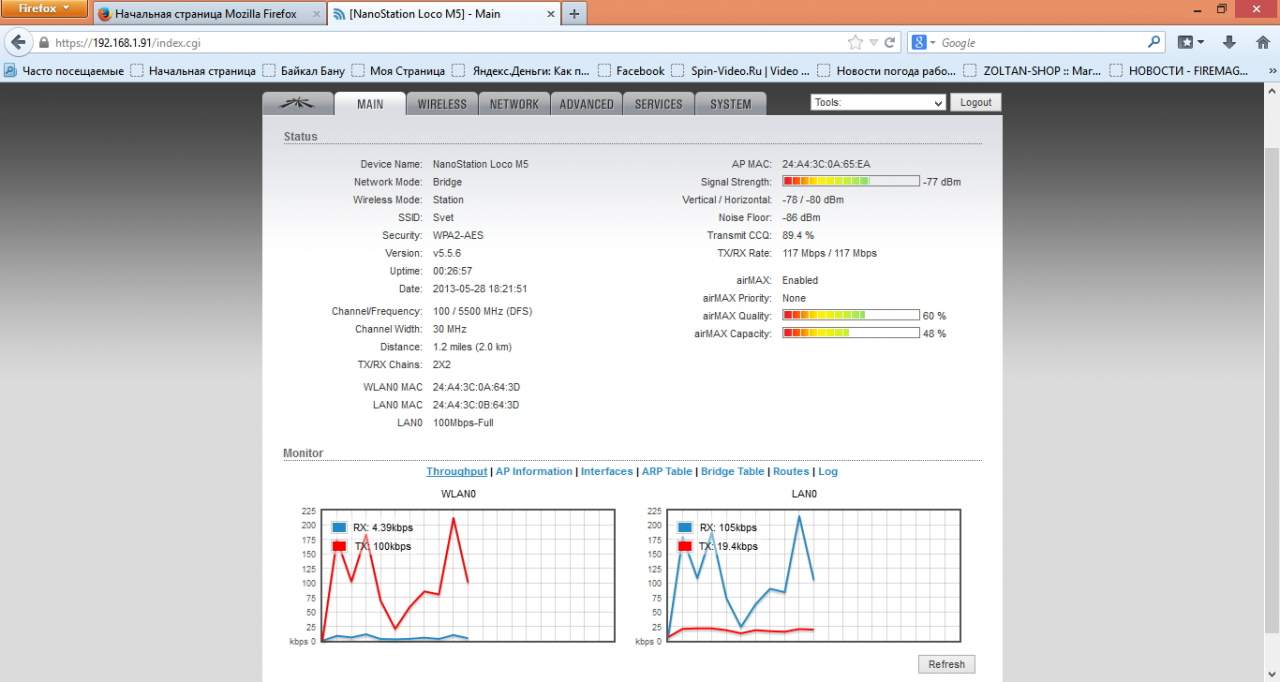The height and width of the screenshot is (682, 1280).
Task: Switch to the NETWORK tab
Action: pyautogui.click(x=514, y=103)
